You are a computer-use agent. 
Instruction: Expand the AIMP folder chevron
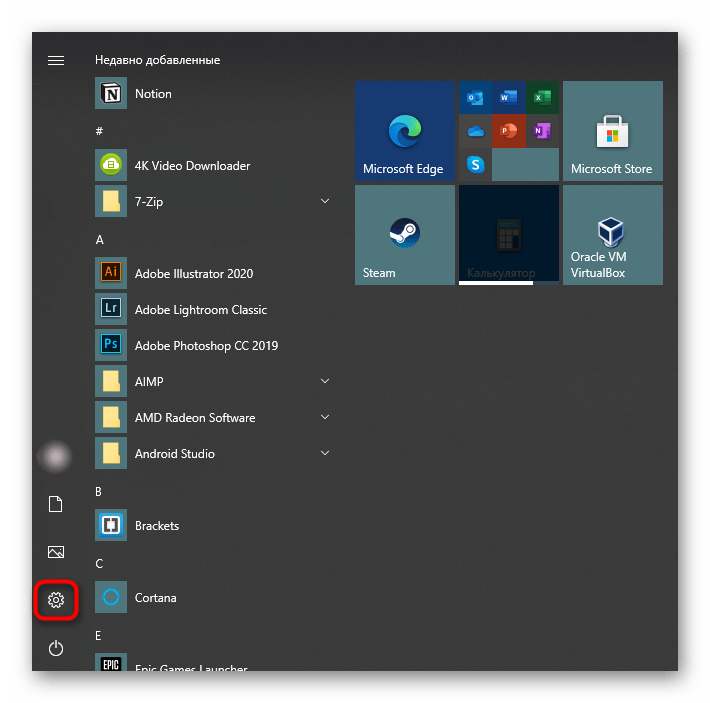[x=325, y=381]
